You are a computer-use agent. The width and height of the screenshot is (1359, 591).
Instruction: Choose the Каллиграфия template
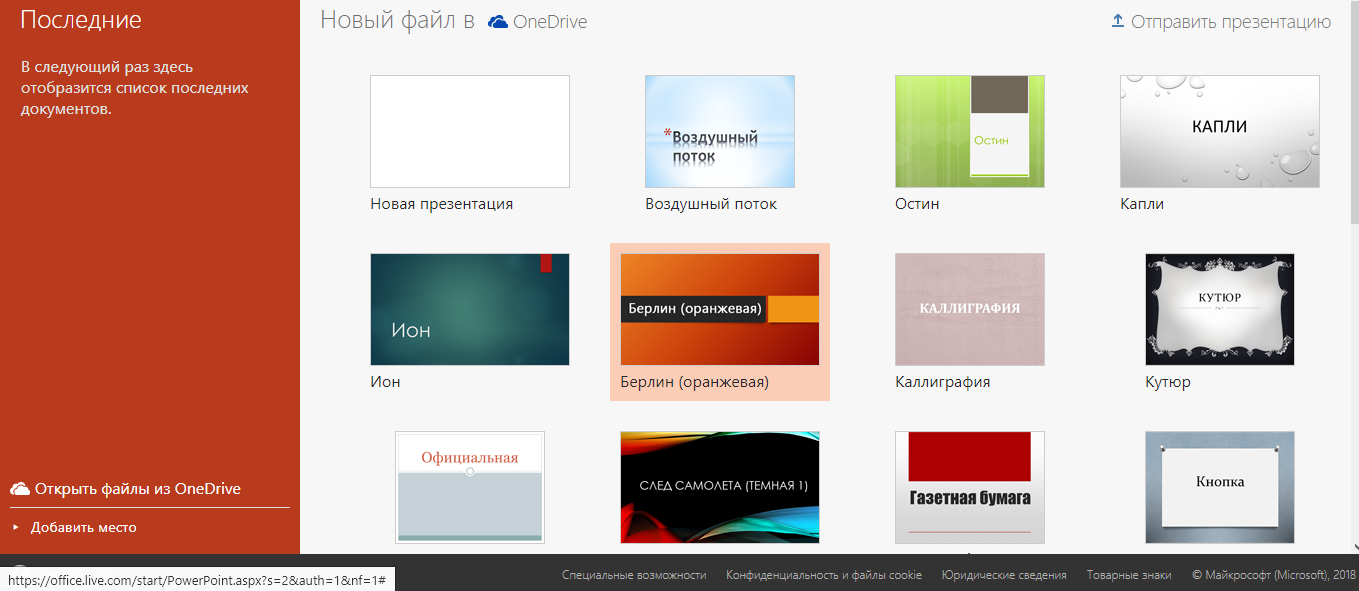coord(969,309)
